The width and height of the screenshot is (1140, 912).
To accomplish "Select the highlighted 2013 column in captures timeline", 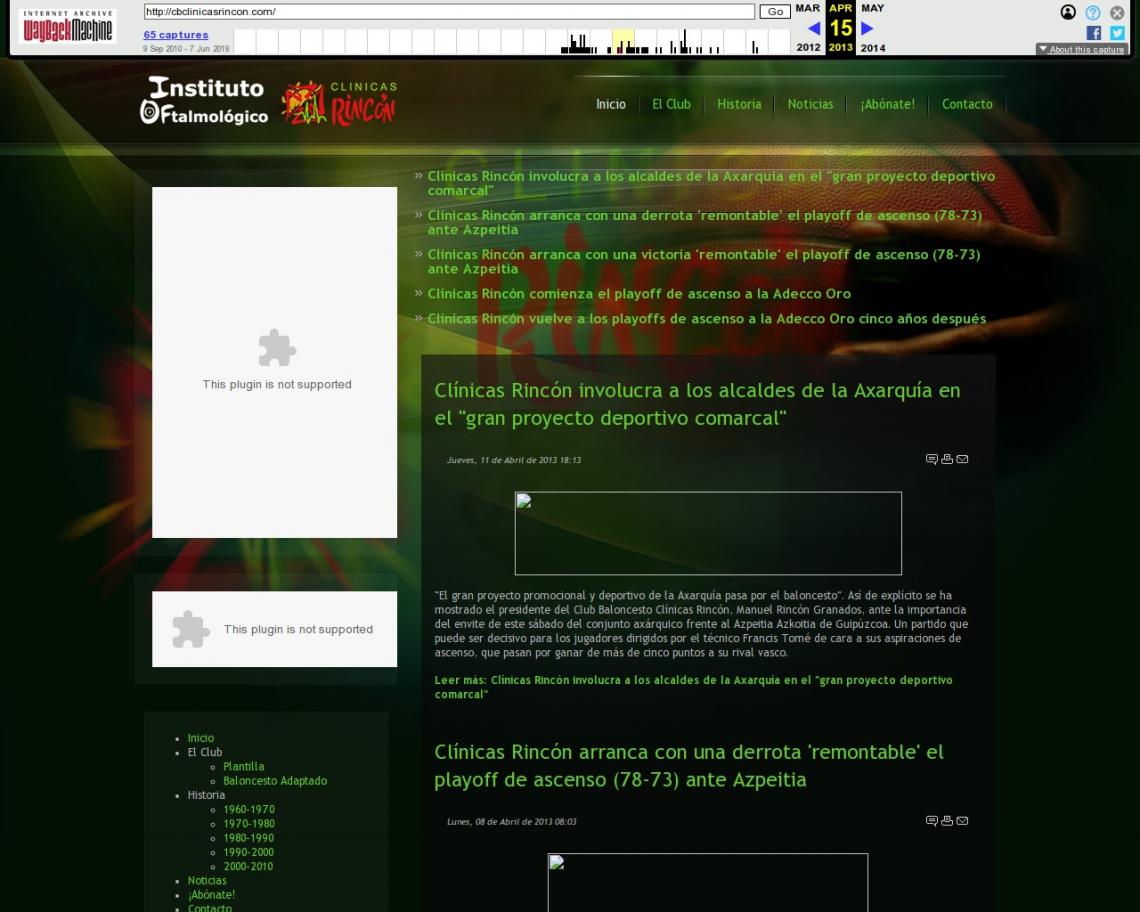I will 623,41.
